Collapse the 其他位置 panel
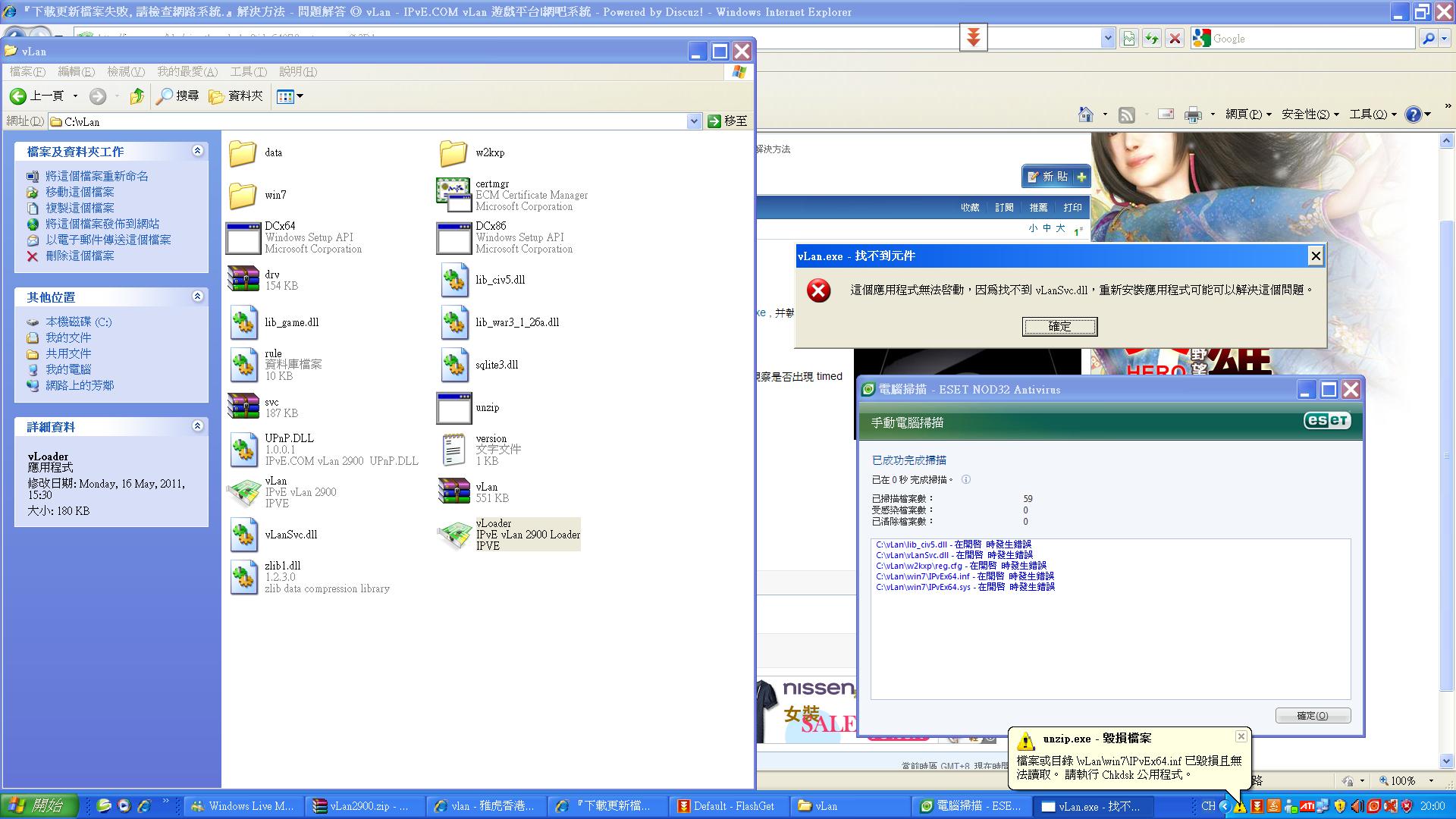Image resolution: width=1456 pixels, height=819 pixels. [x=198, y=297]
